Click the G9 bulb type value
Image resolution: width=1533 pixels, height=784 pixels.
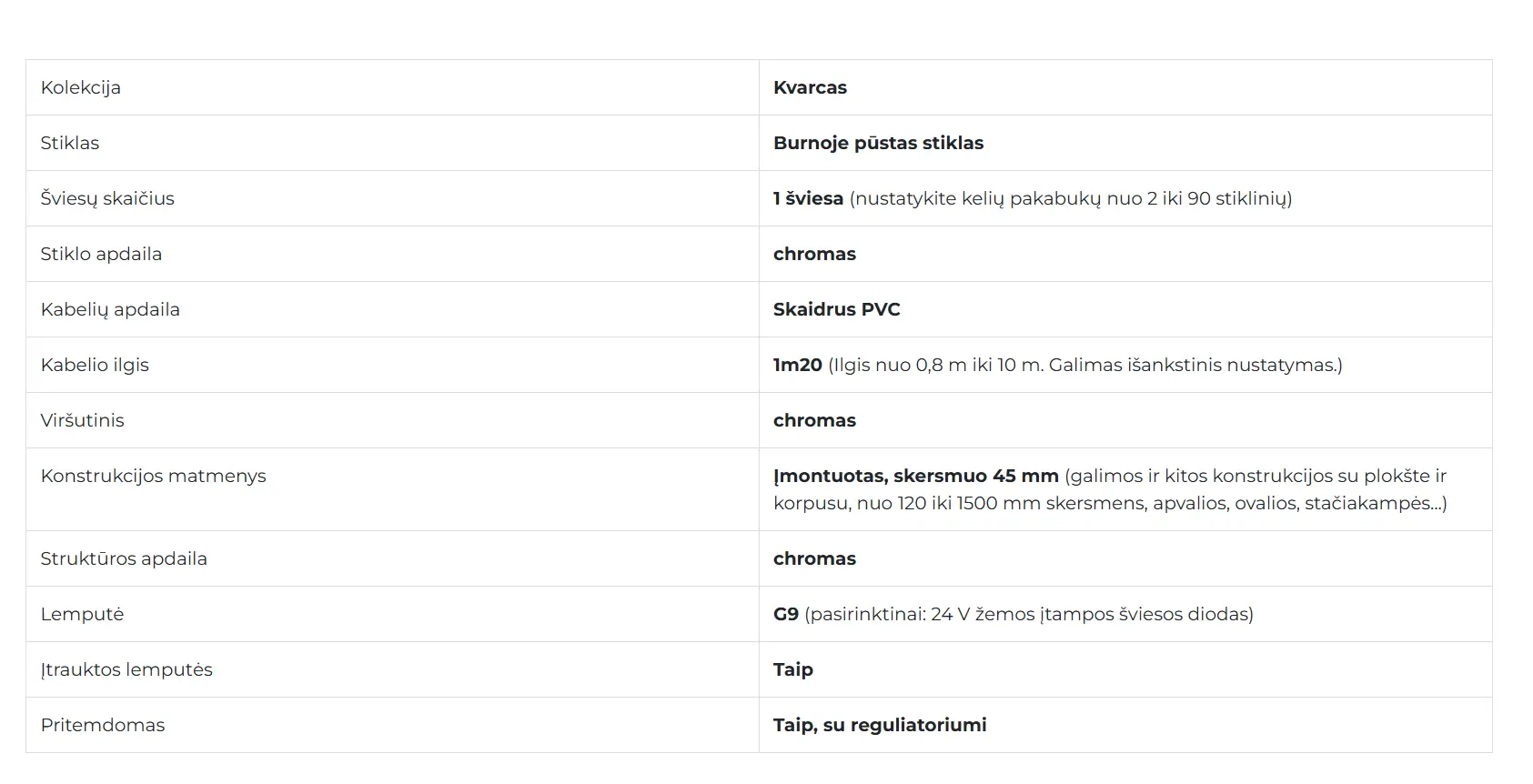(785, 615)
